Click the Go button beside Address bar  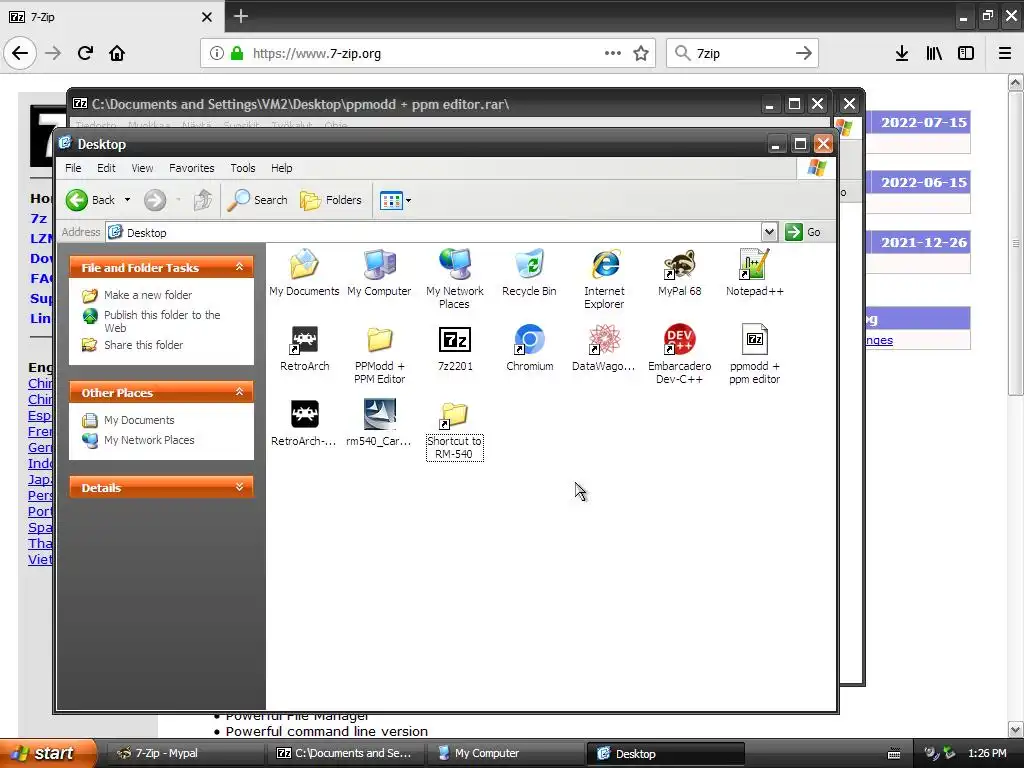tap(803, 232)
